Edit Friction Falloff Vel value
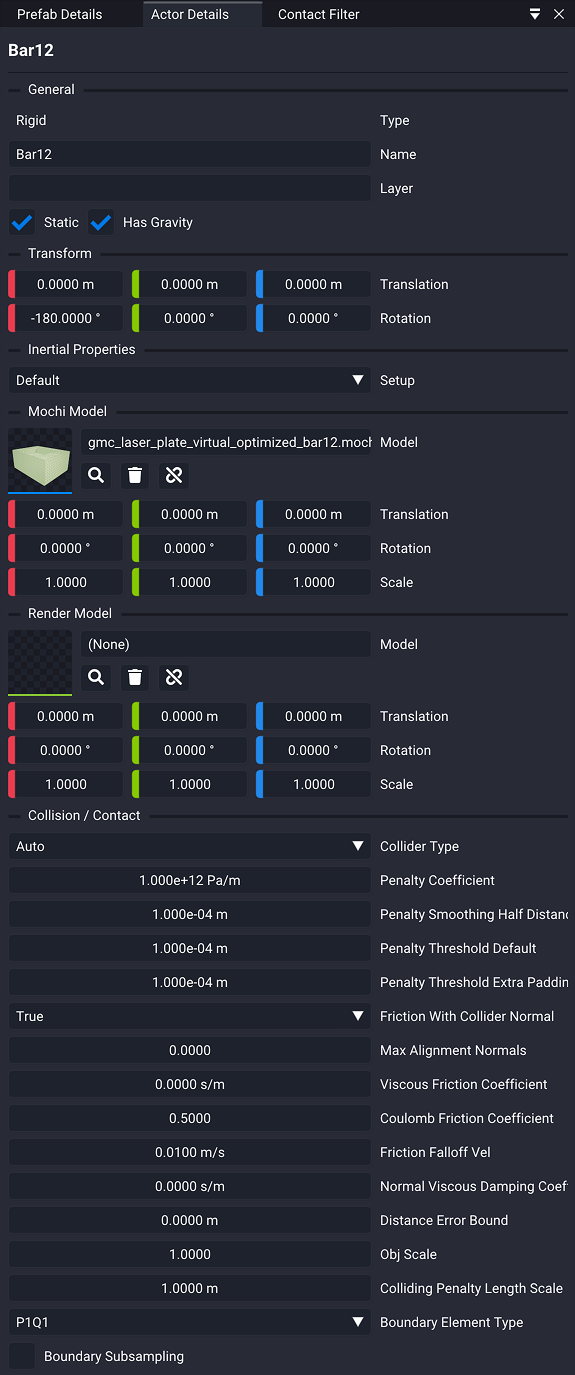The height and width of the screenshot is (1375, 575). pos(190,1152)
